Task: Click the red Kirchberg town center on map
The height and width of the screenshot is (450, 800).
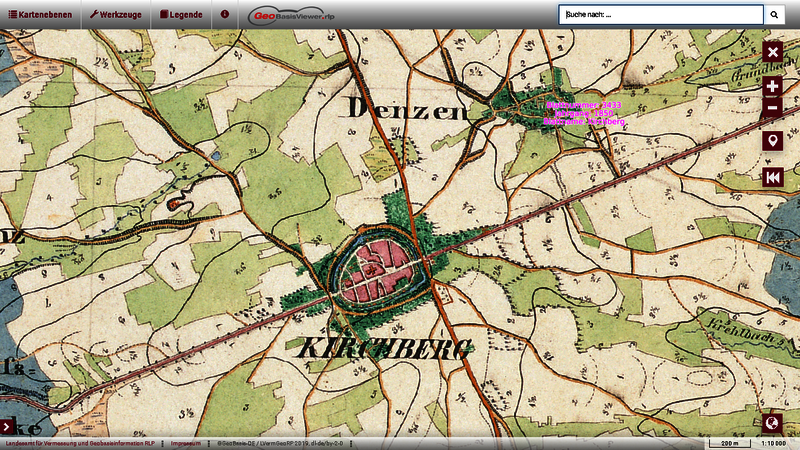Action: click(x=378, y=271)
